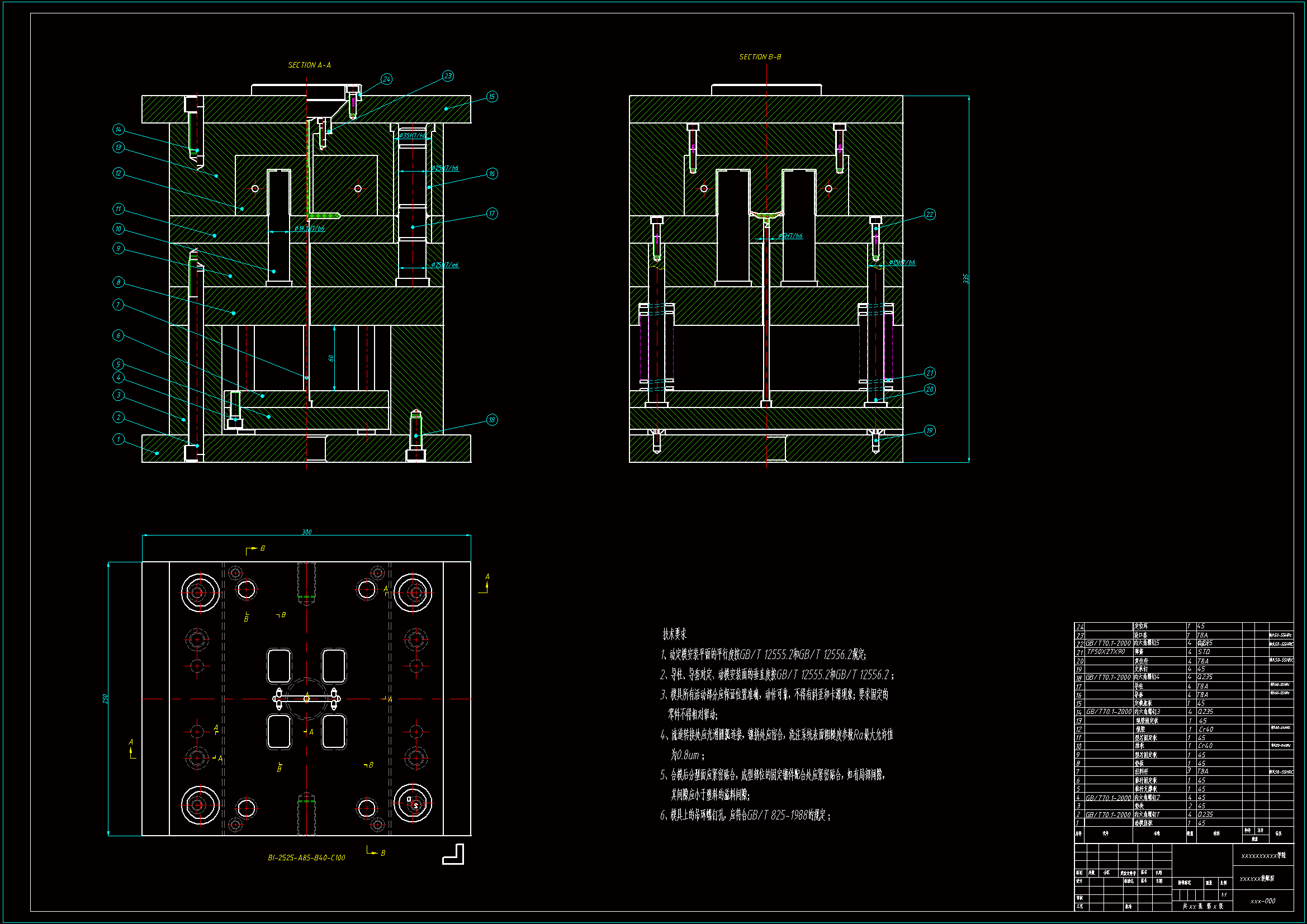1307x924 pixels.
Task: Click the BI-2525-A85-B40-C100 mold base label
Action: pos(306,857)
